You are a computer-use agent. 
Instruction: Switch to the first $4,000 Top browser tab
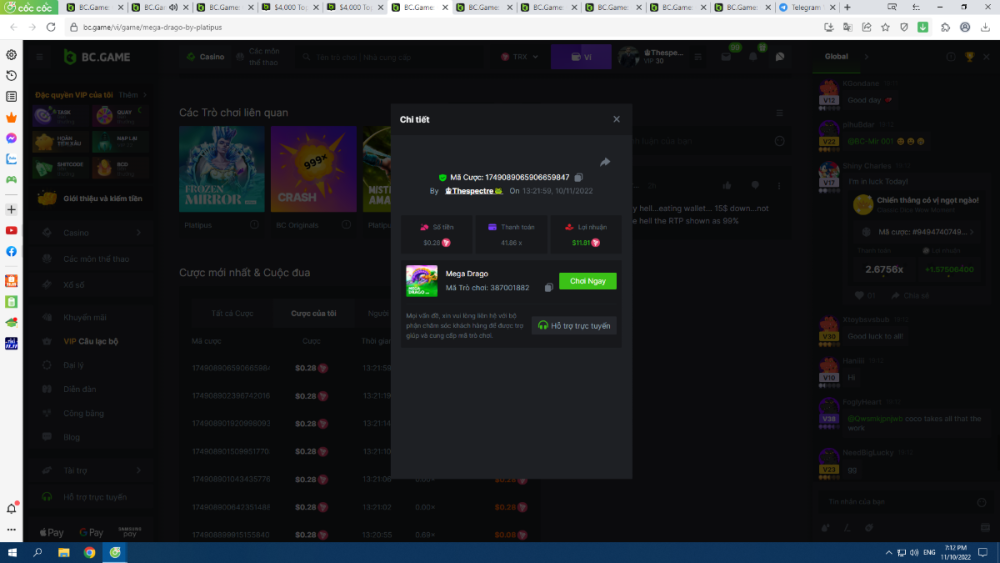(x=290, y=7)
